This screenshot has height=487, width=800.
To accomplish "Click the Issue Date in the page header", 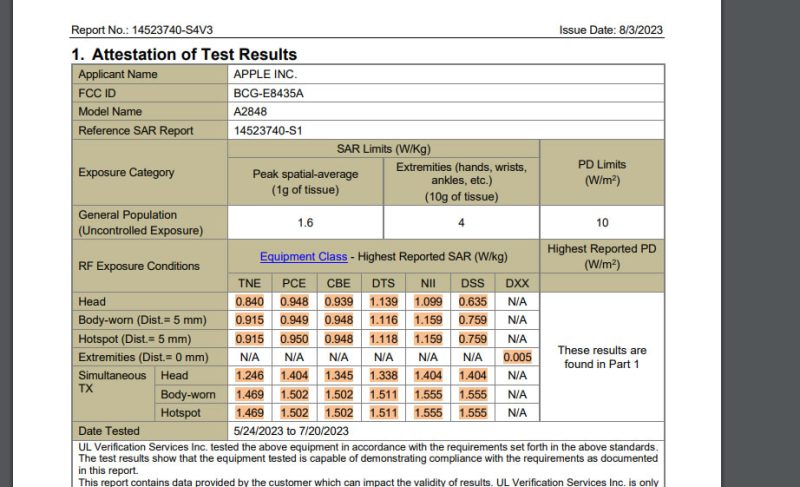I will point(610,30).
